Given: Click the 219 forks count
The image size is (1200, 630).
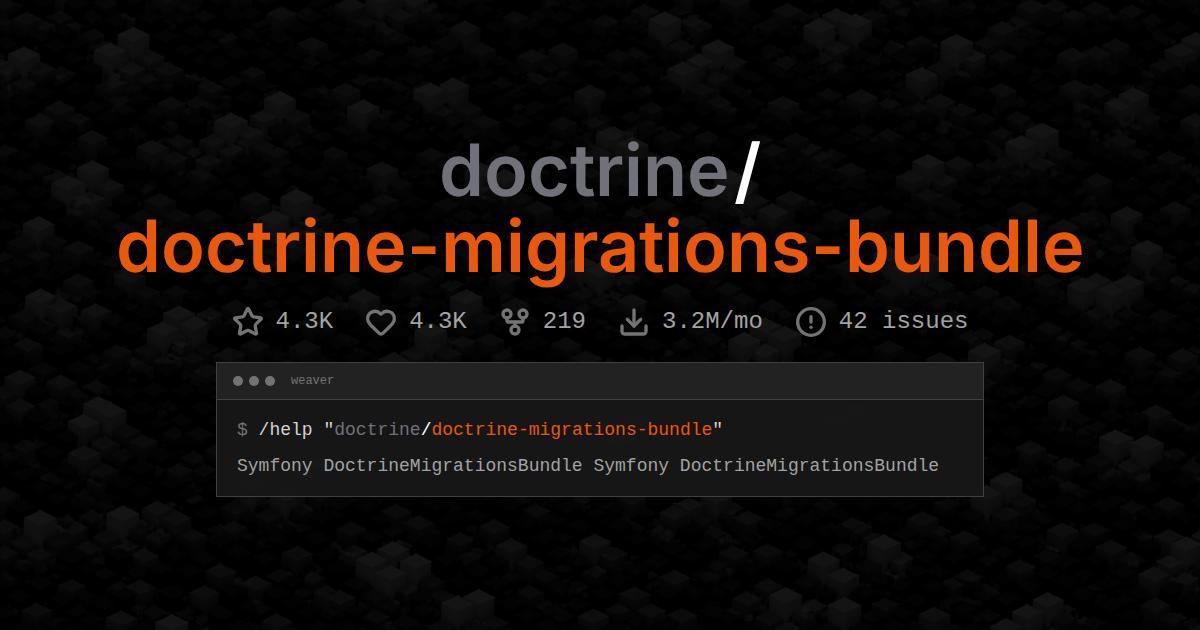Looking at the screenshot, I should click(565, 321).
